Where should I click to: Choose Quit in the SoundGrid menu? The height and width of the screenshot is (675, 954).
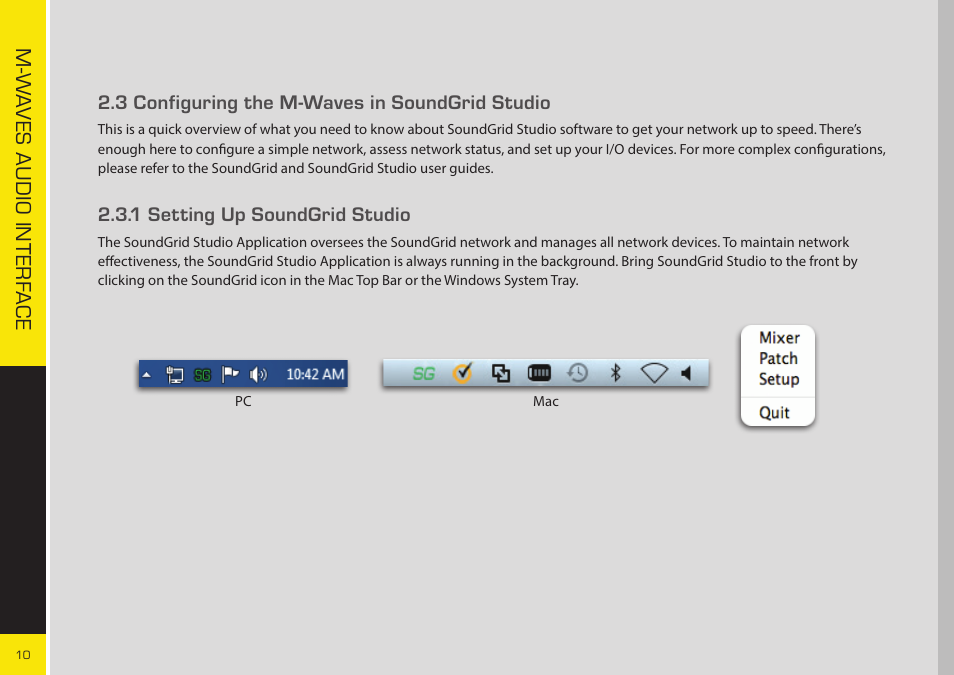774,413
